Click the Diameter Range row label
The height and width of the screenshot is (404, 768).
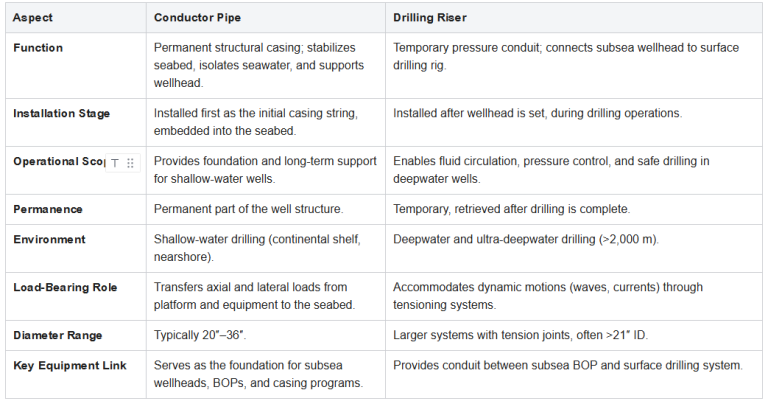click(x=57, y=335)
